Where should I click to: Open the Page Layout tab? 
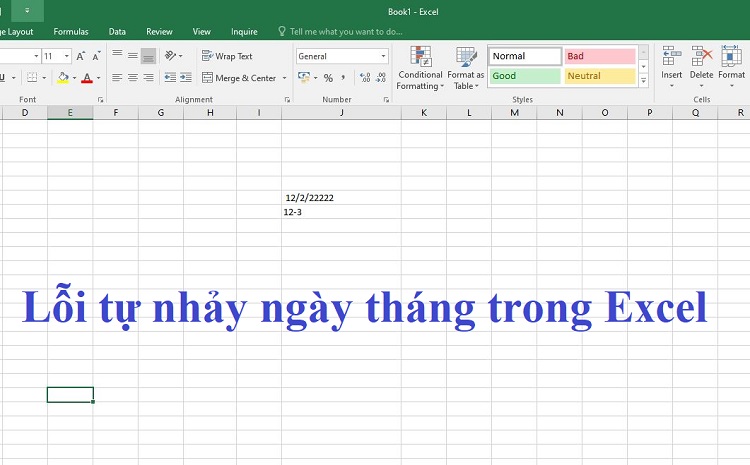(17, 32)
